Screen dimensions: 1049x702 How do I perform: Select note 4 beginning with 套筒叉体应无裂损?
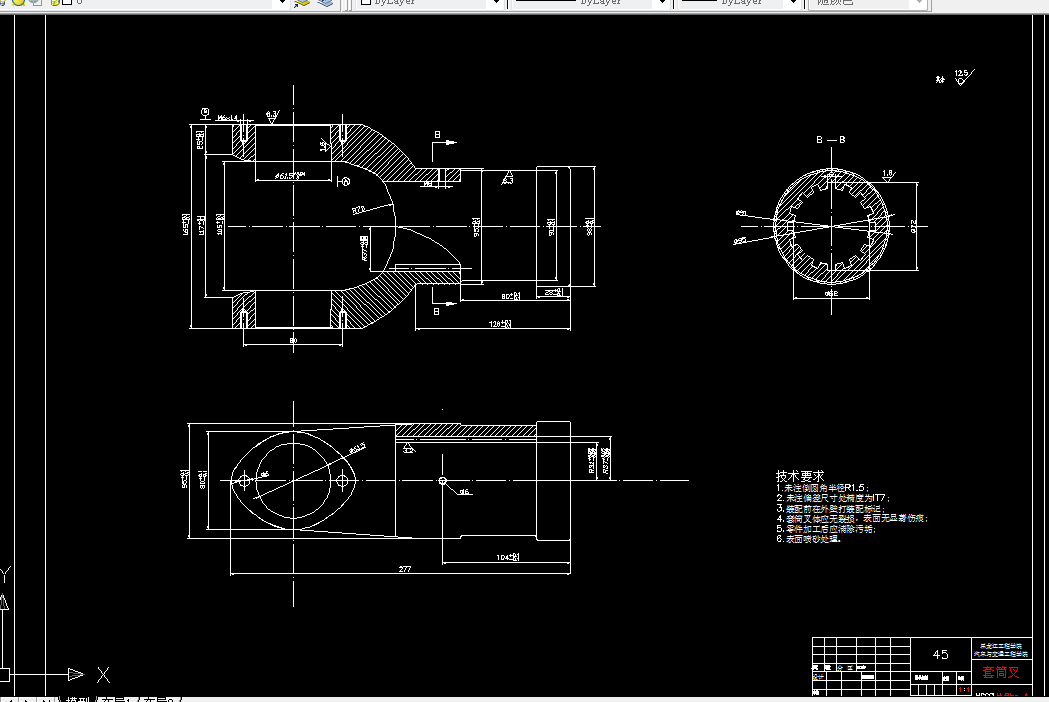pyautogui.click(x=852, y=518)
